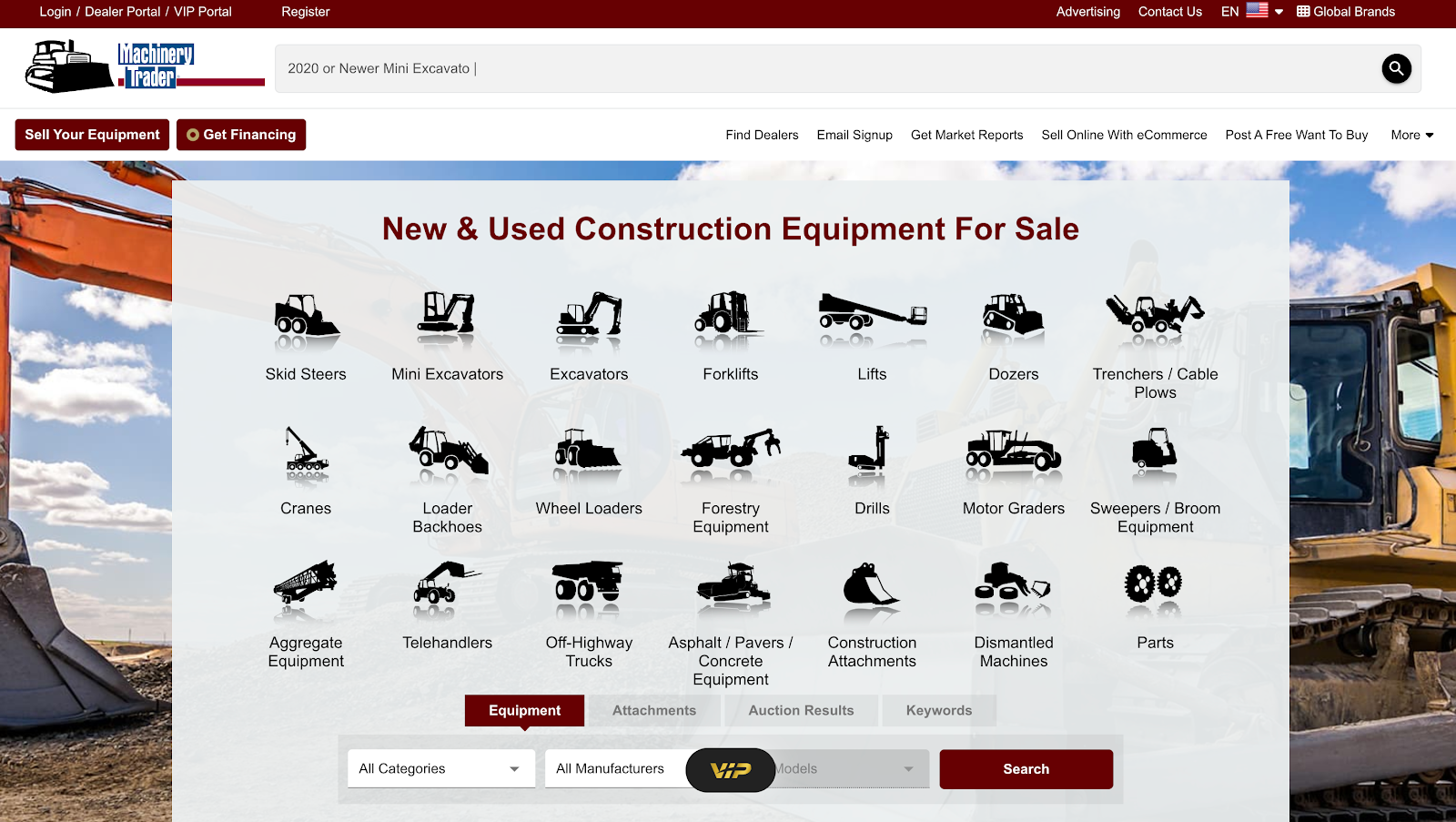Open the Register link
This screenshot has width=1456, height=822.
point(306,12)
